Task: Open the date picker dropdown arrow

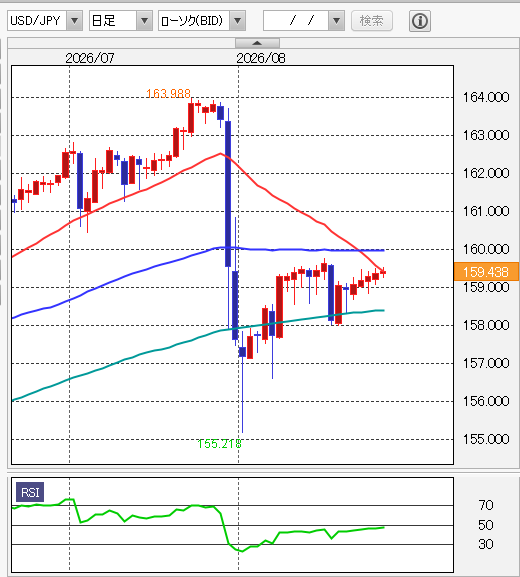Action: click(336, 21)
